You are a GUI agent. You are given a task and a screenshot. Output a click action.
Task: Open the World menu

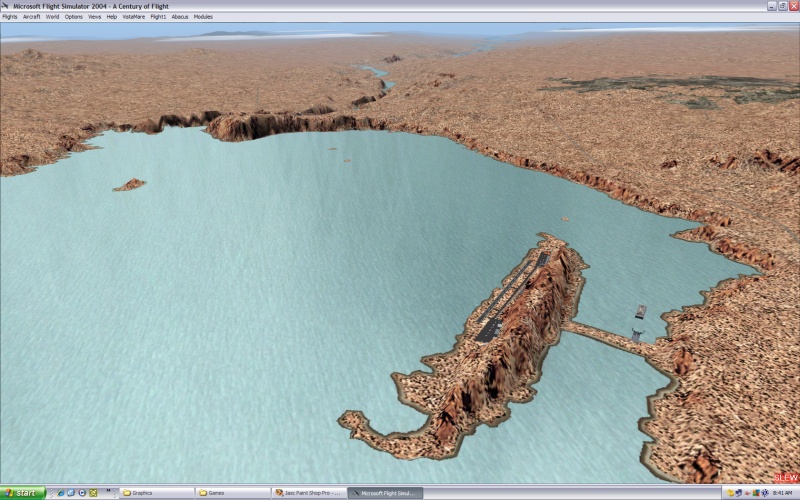[x=53, y=17]
